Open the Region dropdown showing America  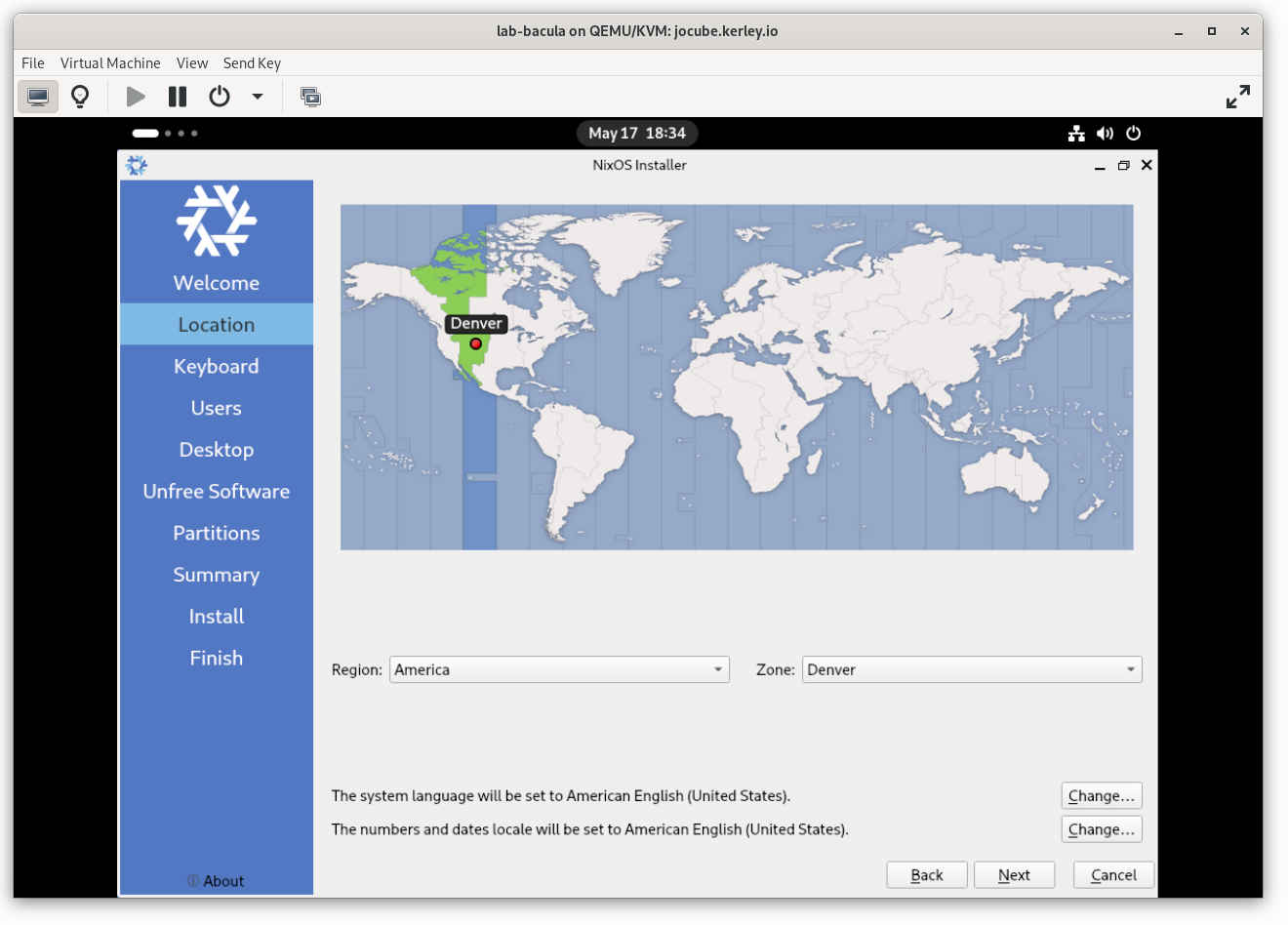click(x=559, y=669)
